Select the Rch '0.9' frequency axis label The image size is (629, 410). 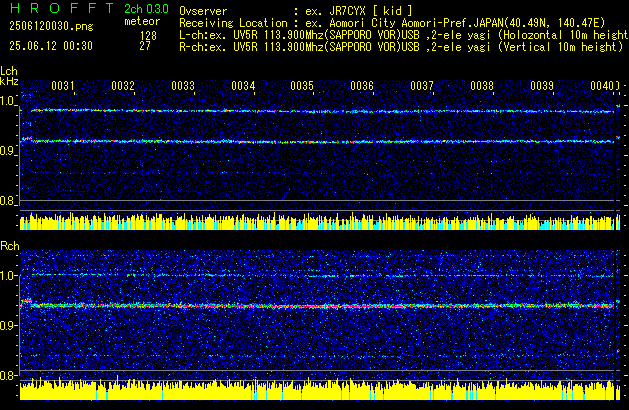coord(8,325)
